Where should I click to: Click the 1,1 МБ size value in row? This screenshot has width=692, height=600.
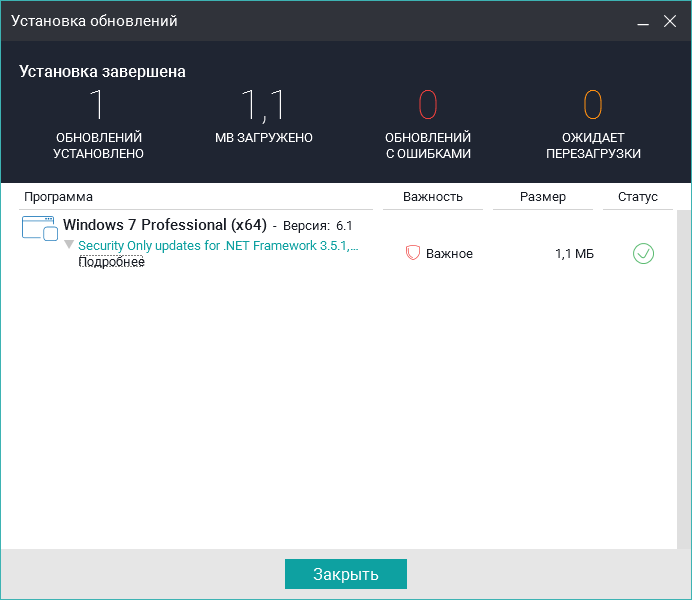coord(574,254)
